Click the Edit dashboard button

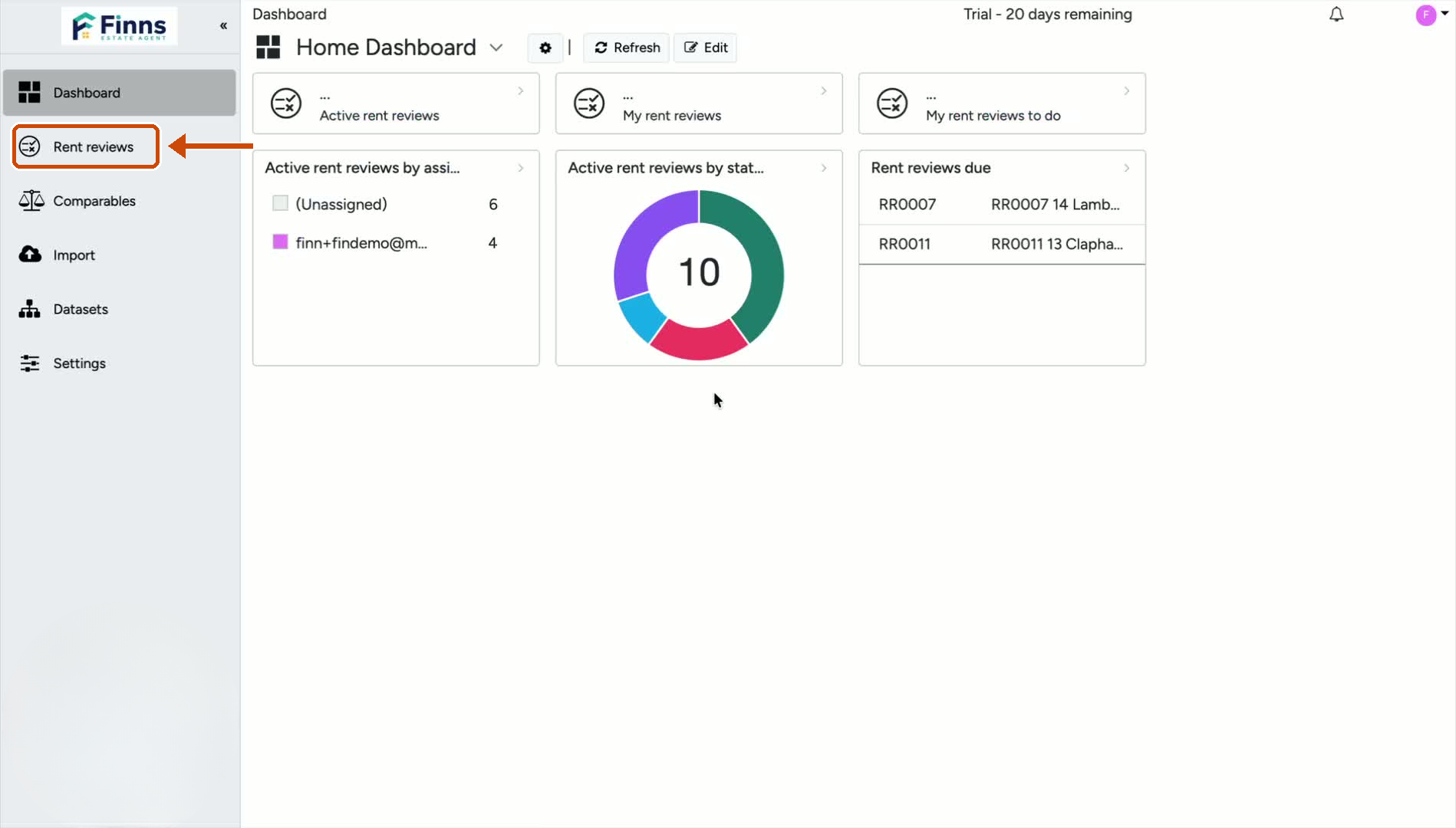tap(706, 48)
